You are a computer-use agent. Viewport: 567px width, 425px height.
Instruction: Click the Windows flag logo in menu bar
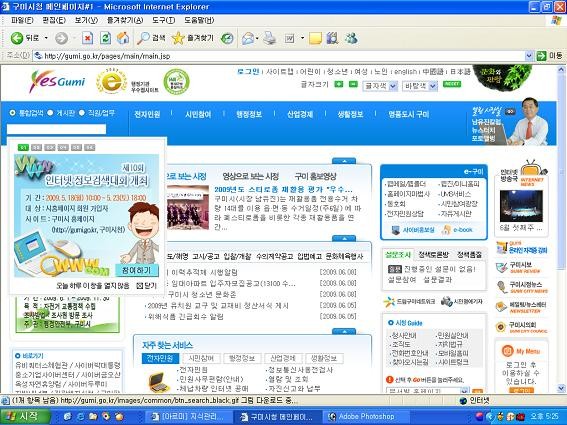(557, 20)
